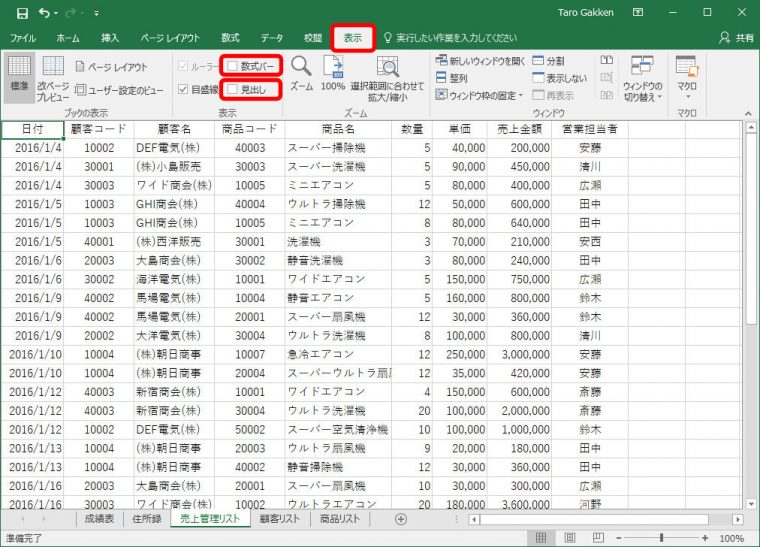Viewport: 760px width, 547px height.
Task: Click cell with 3,000,000
Action: click(520, 355)
